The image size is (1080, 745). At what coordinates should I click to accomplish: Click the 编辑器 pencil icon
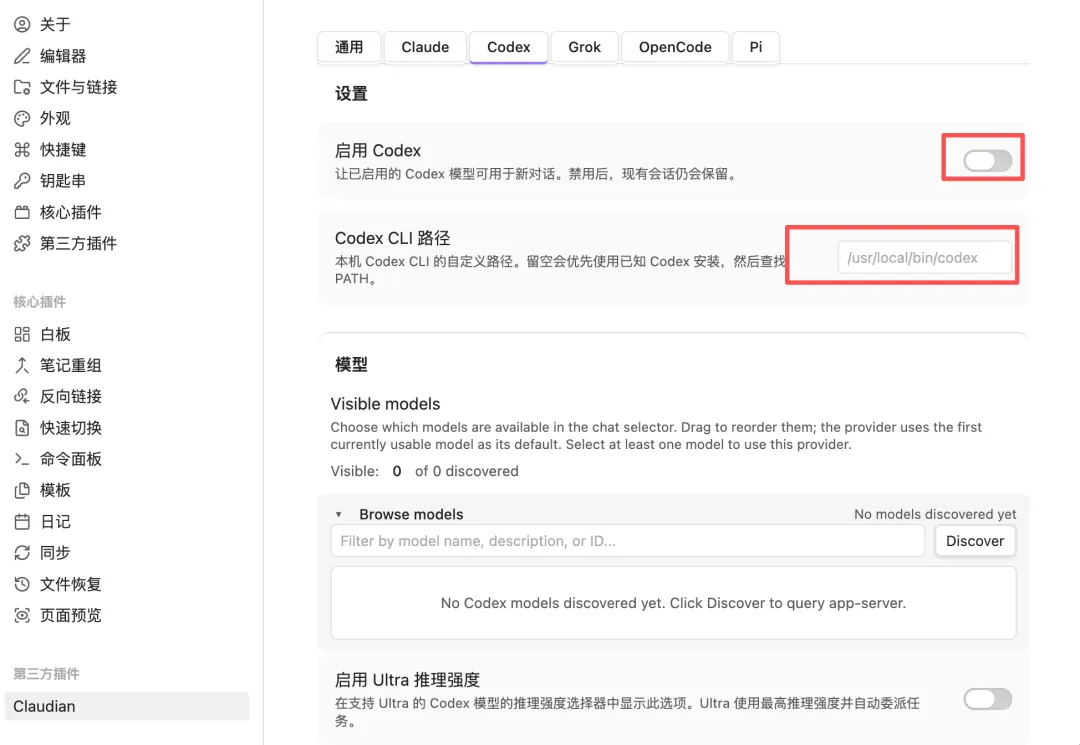click(22, 56)
